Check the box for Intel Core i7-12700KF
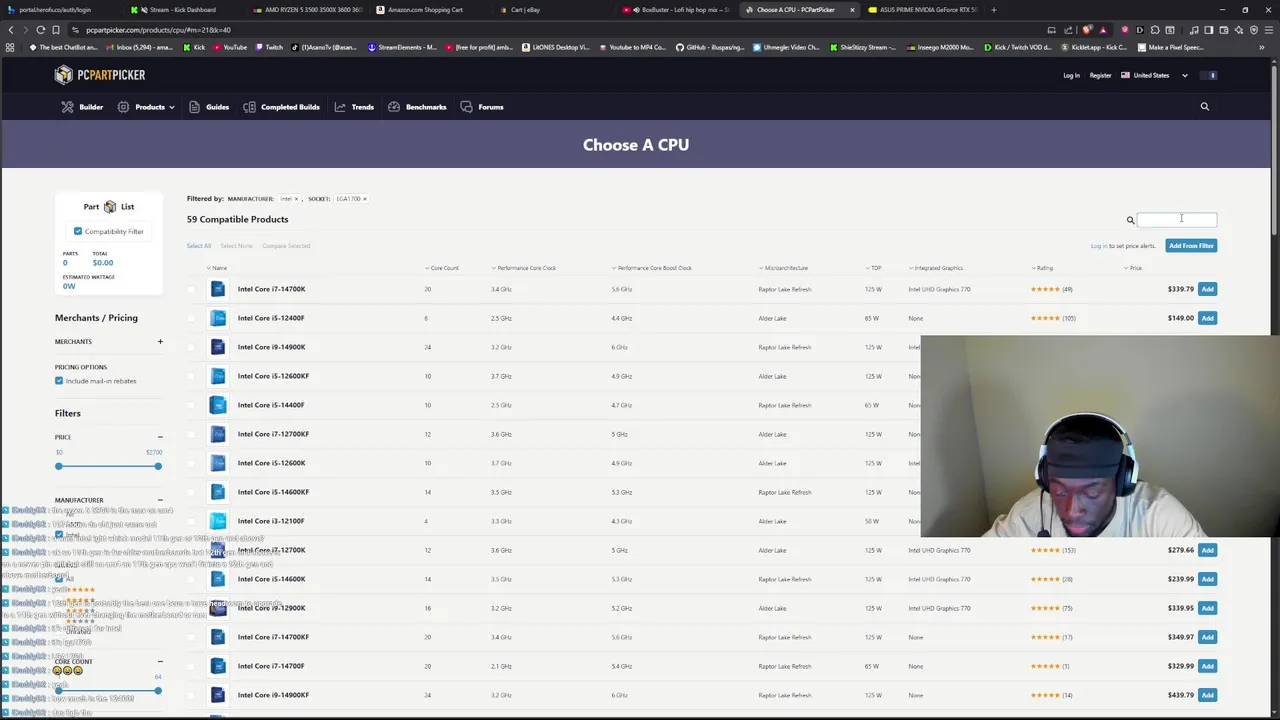1280x720 pixels. [191, 435]
